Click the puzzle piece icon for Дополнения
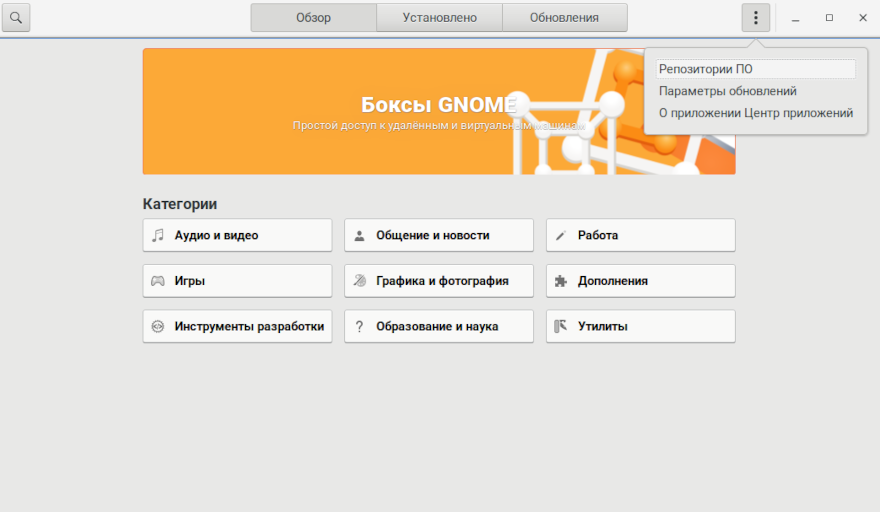This screenshot has width=880, height=512. click(x=561, y=281)
